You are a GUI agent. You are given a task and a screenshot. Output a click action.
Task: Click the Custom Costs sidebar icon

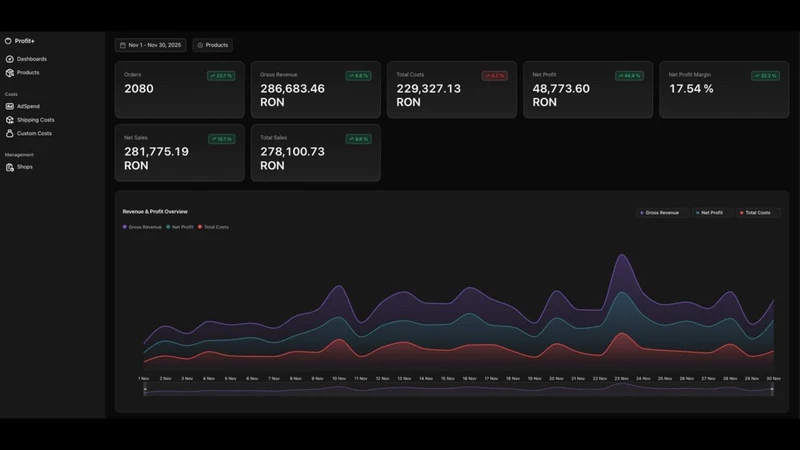pyautogui.click(x=10, y=133)
